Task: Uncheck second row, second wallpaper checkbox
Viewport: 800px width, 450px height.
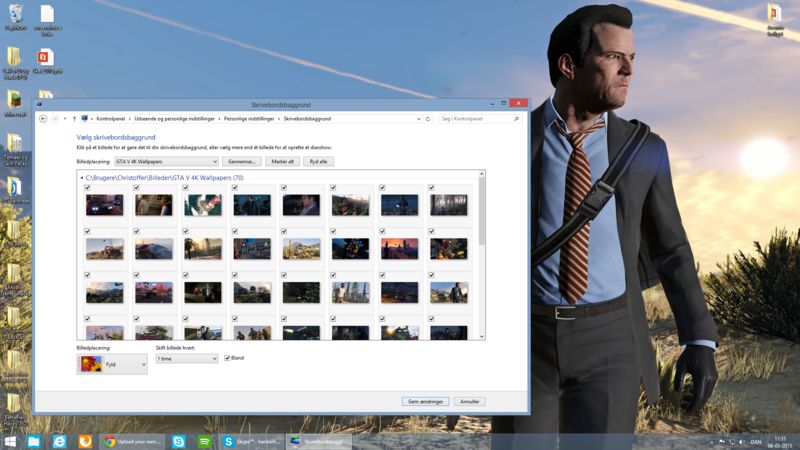Action: 136,232
